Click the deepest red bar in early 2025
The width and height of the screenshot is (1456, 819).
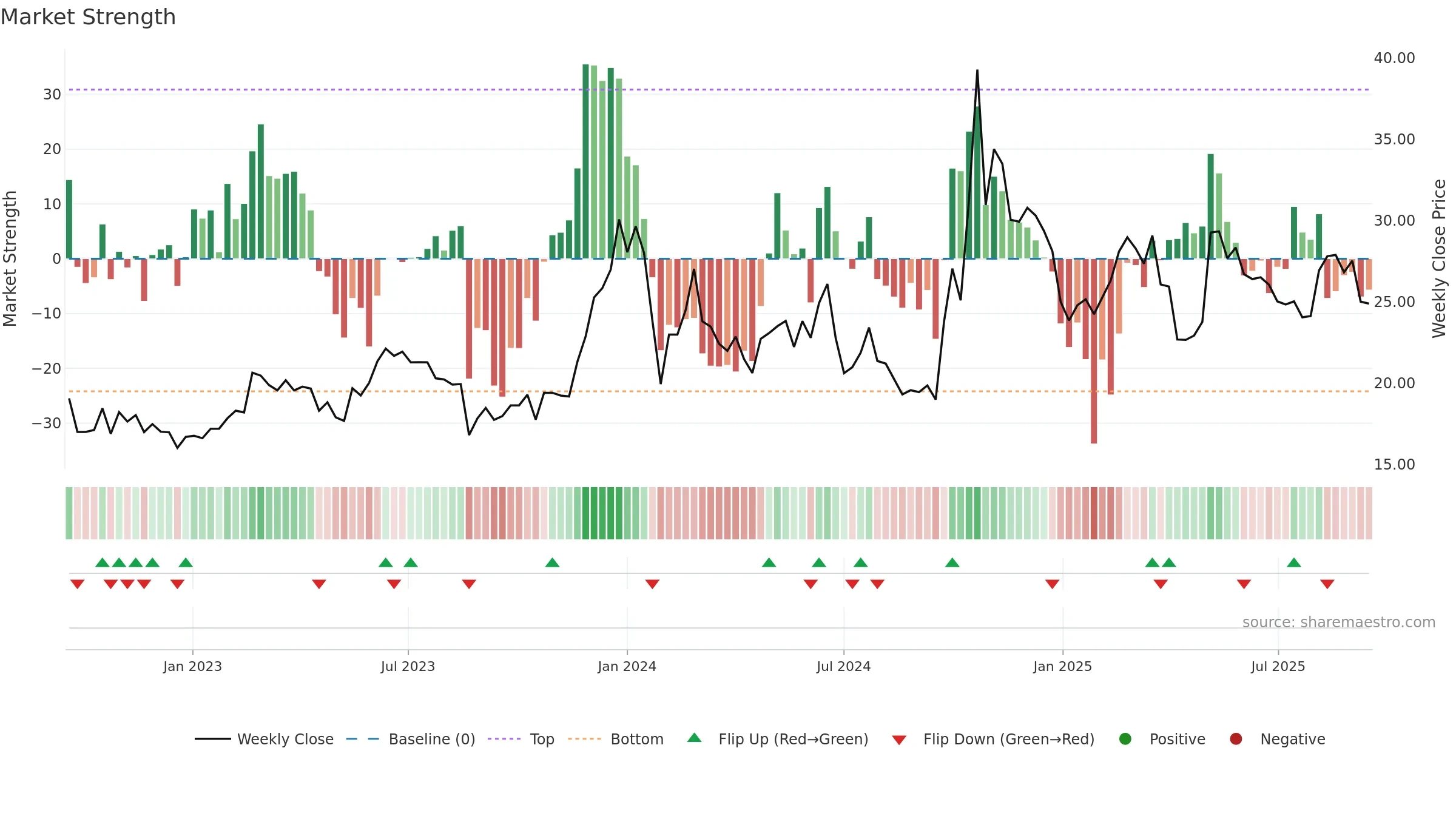1094,351
